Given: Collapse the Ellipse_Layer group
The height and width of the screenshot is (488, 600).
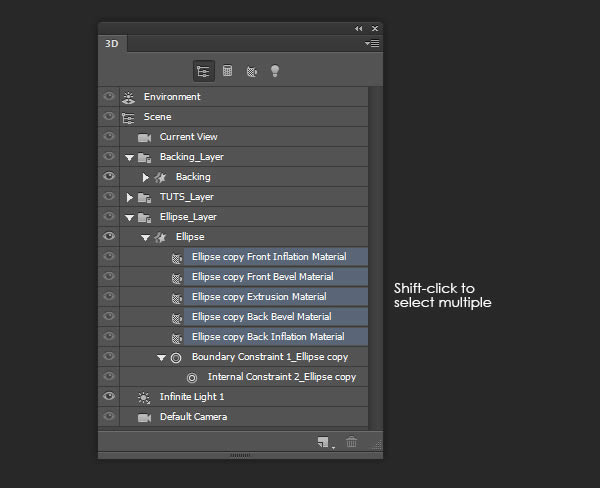Looking at the screenshot, I should pos(129,218).
